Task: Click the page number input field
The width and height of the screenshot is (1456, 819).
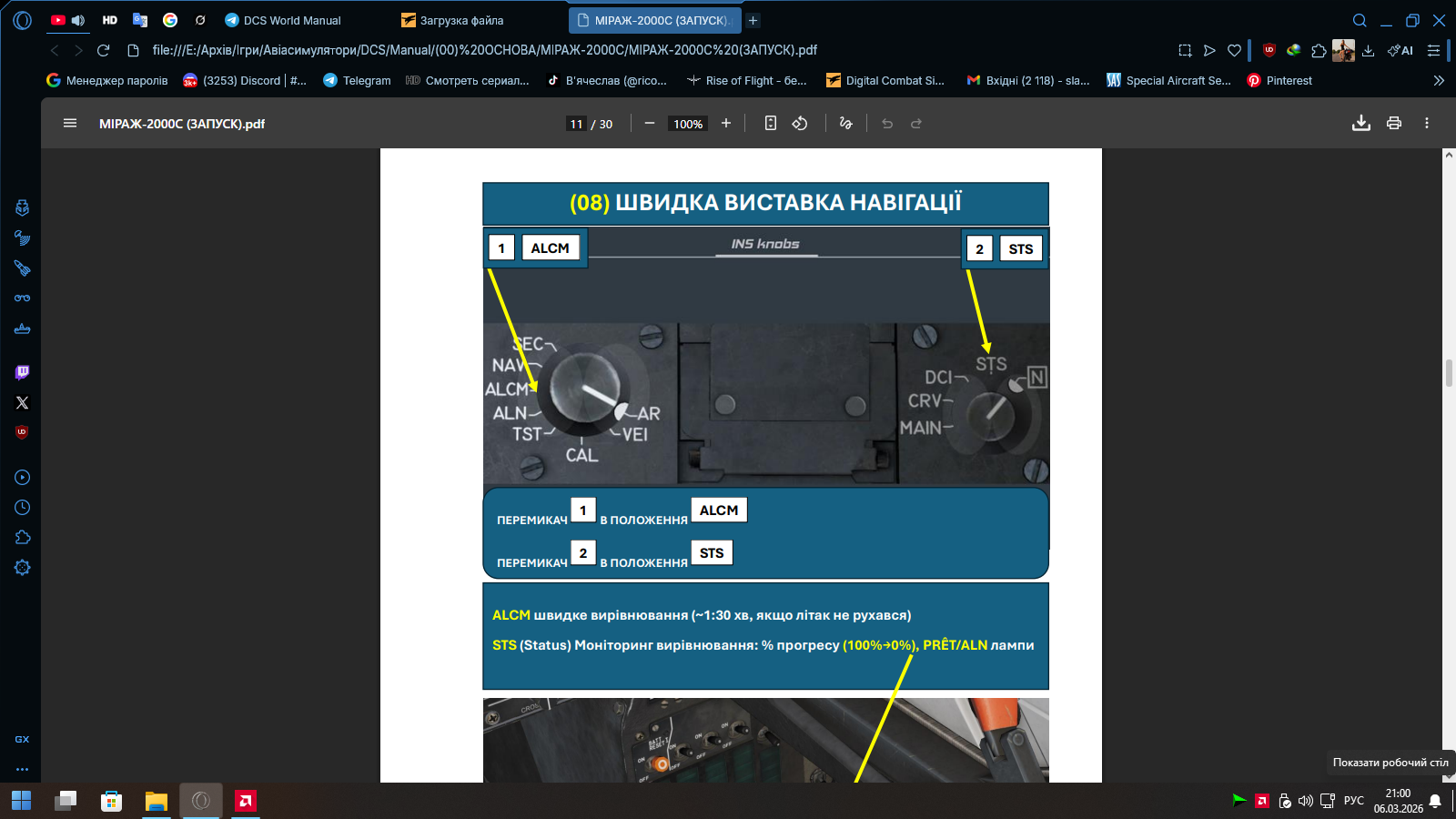Action: 576,124
